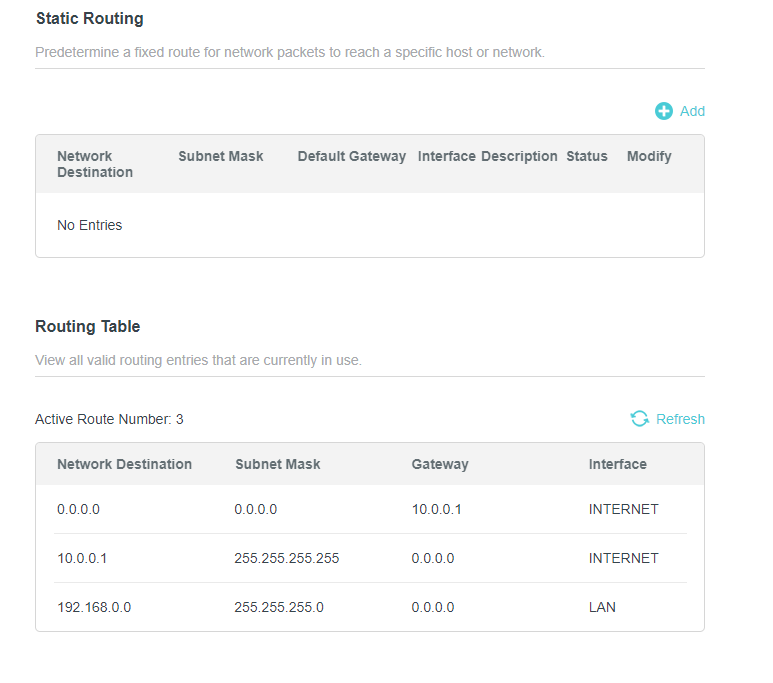Viewport: 773px width, 683px height.
Task: Select the No Entries placeholder row
Action: 90,225
